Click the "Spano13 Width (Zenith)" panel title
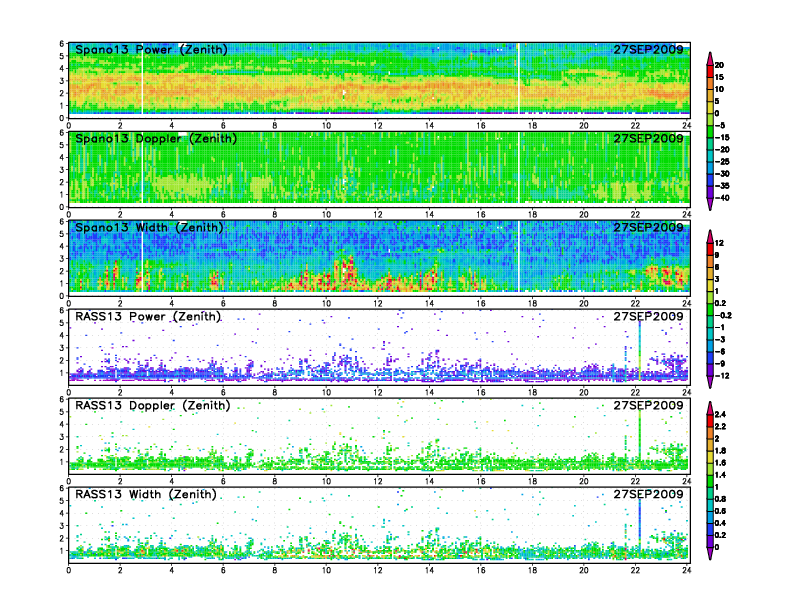The width and height of the screenshot is (792, 612). [x=149, y=227]
